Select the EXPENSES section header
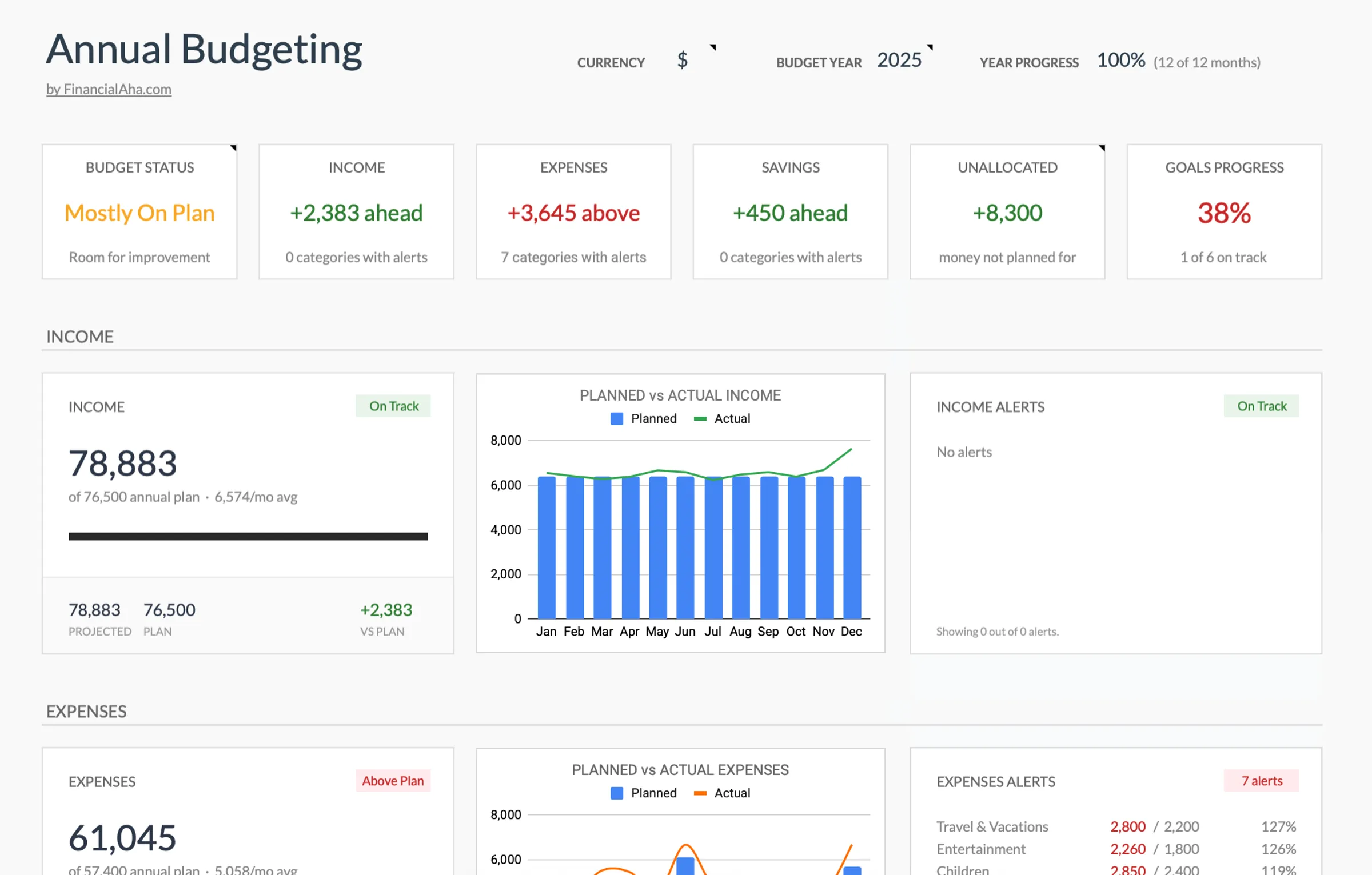This screenshot has height=875, width=1372. (x=86, y=712)
